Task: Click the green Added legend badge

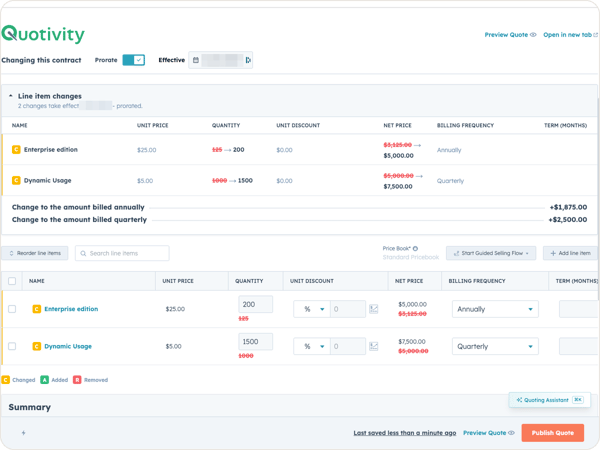Action: tap(44, 380)
